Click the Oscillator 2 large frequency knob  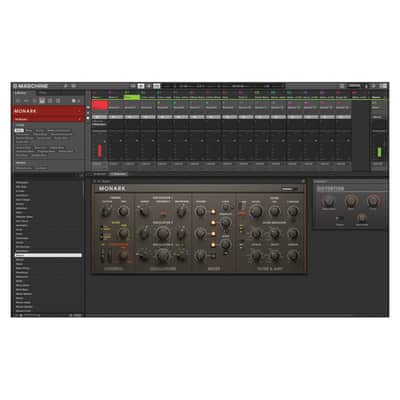[x=163, y=234]
